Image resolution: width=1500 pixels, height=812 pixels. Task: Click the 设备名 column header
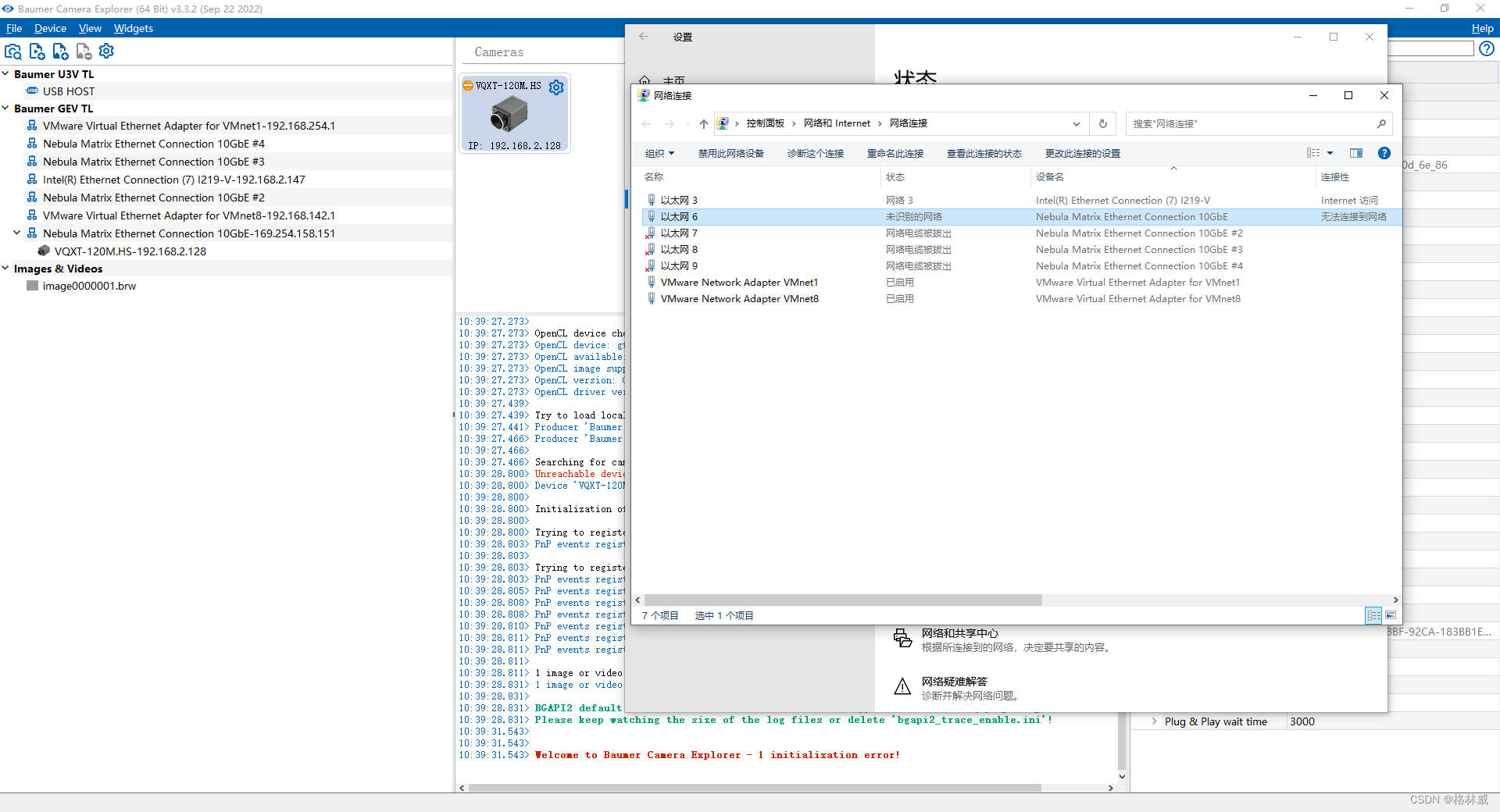(x=1050, y=177)
